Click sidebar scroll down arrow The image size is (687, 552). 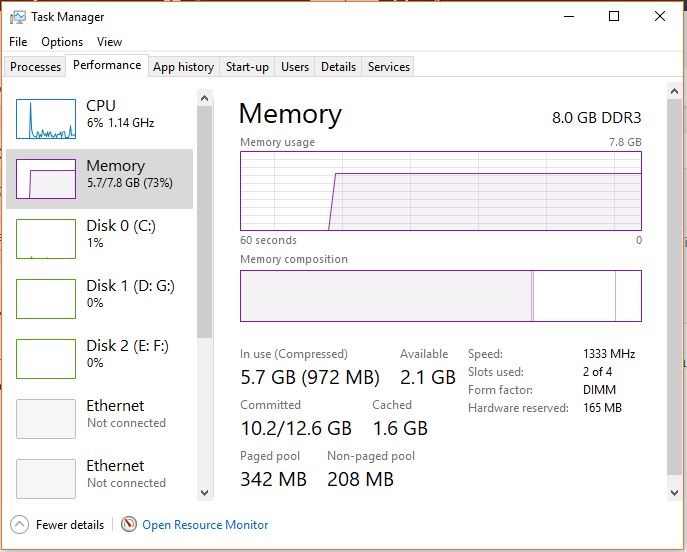tap(204, 492)
